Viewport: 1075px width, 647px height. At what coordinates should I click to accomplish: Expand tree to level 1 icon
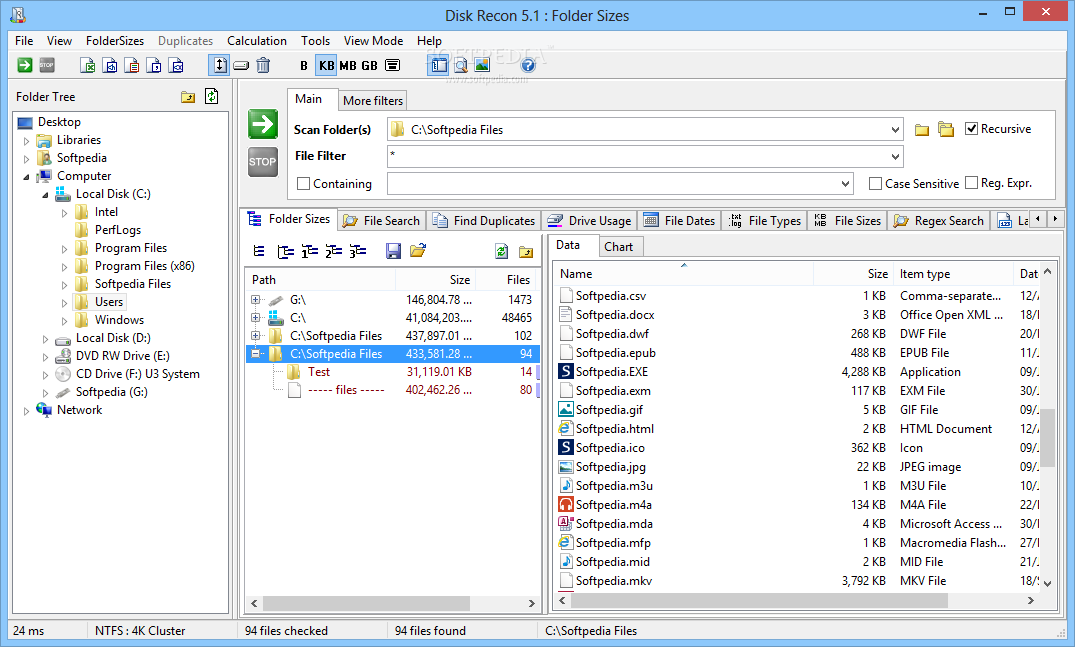tap(310, 251)
